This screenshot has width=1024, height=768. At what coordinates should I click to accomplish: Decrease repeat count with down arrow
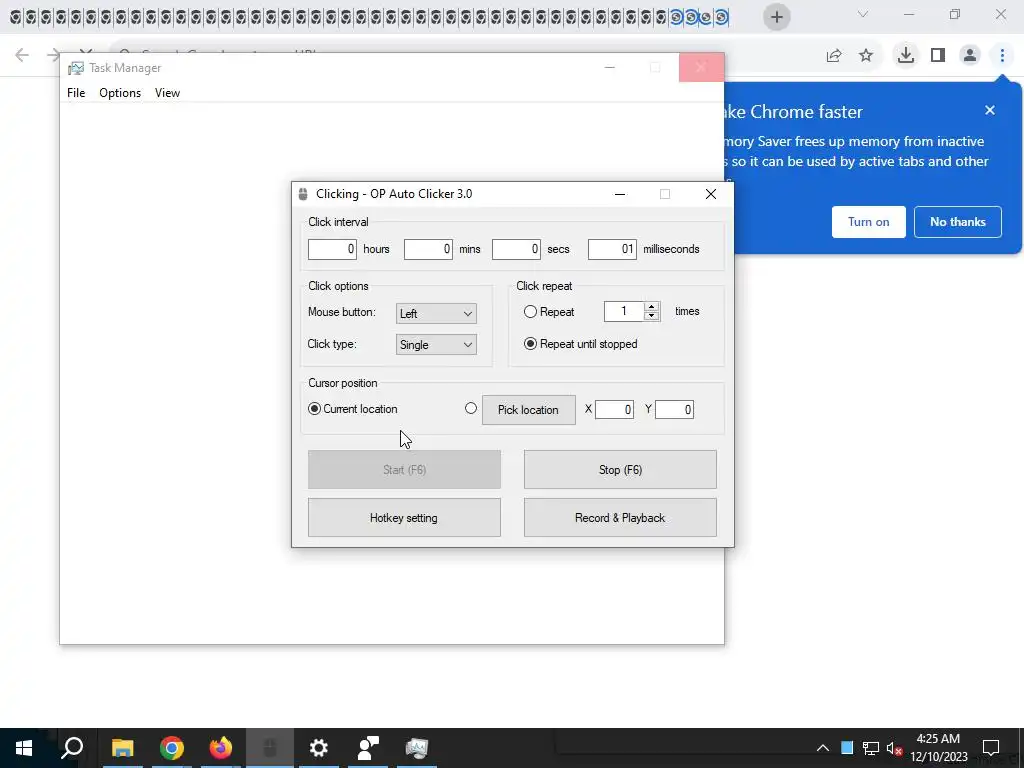[x=651, y=316]
